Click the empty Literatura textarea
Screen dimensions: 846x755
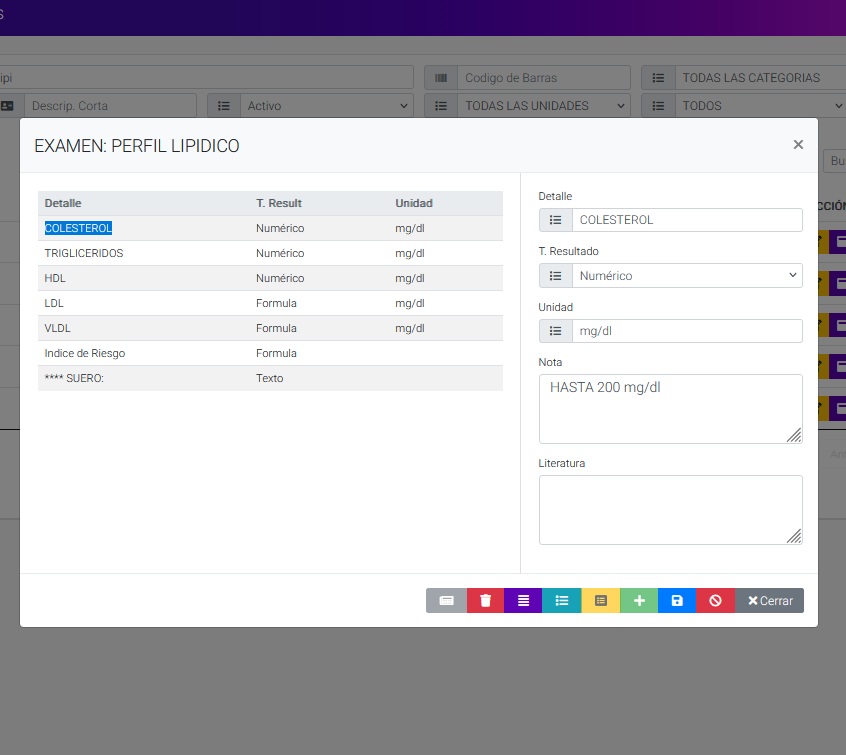click(670, 509)
